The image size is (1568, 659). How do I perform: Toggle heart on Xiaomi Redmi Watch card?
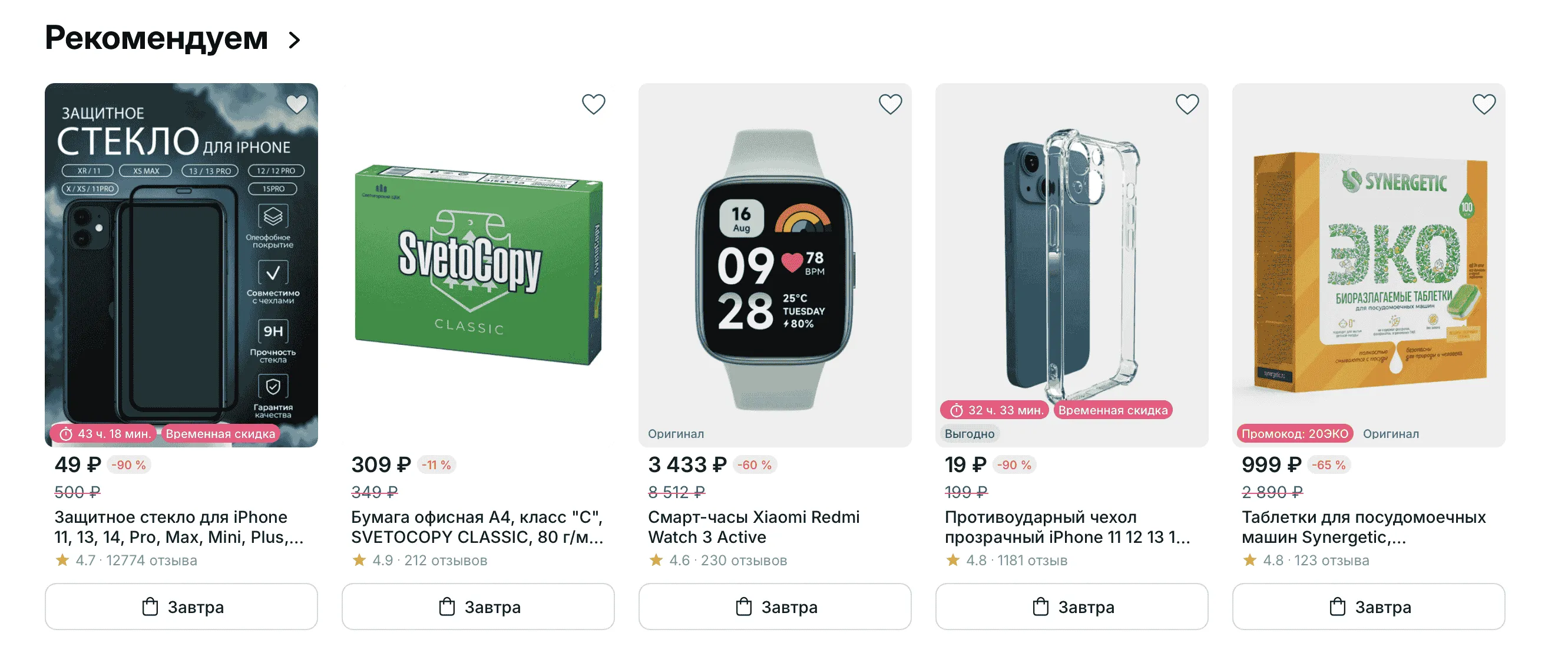point(890,104)
